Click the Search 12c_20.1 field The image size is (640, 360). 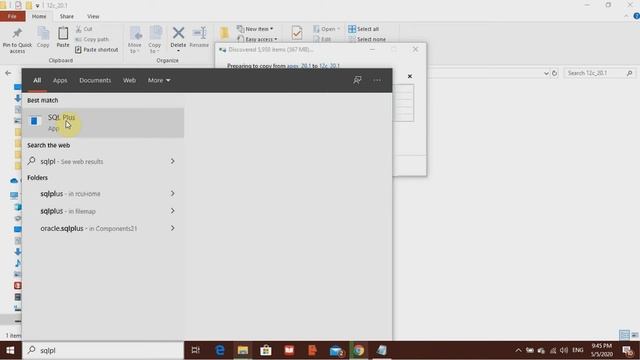coord(599,73)
